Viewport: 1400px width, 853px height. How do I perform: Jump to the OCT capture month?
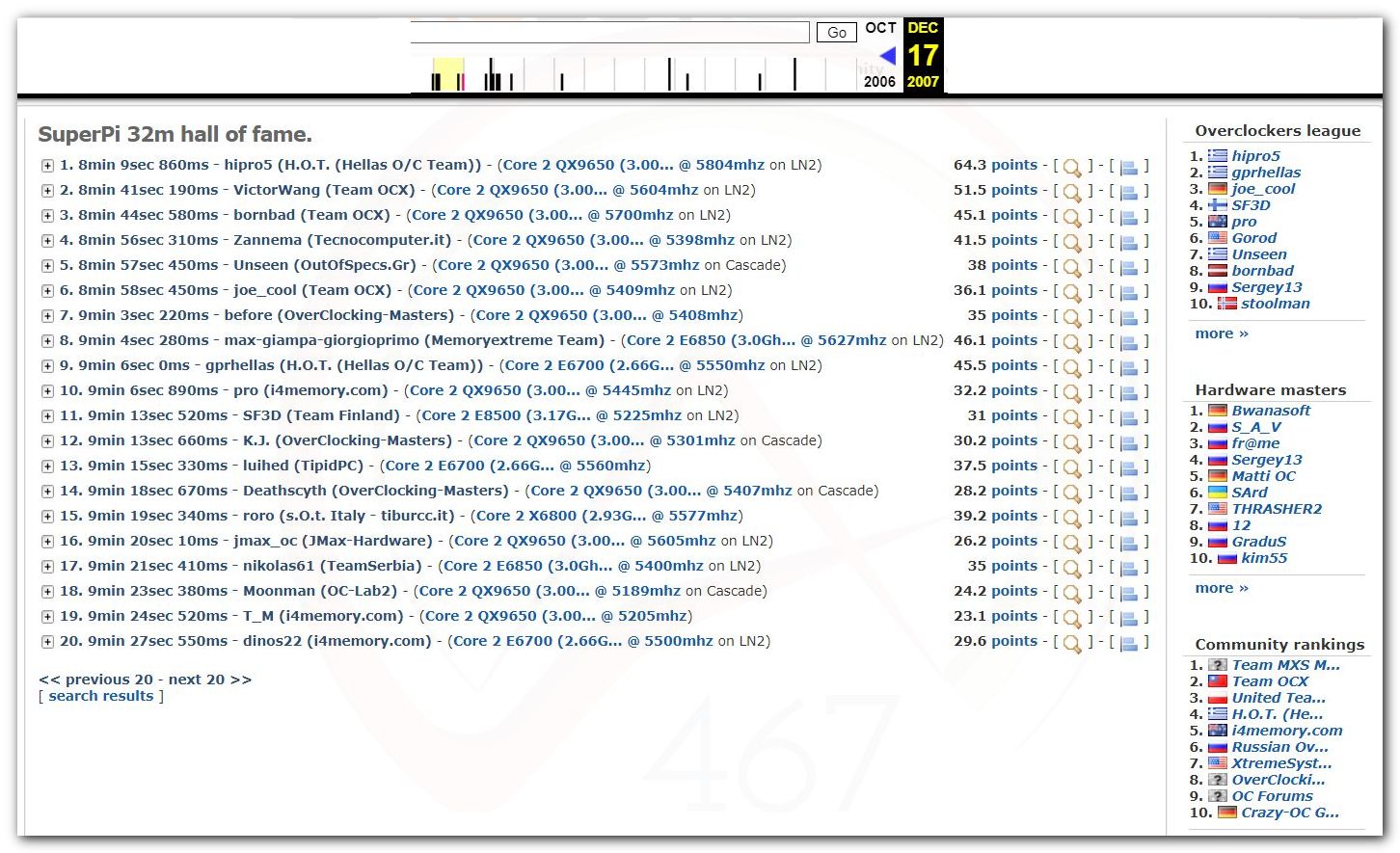point(880,28)
